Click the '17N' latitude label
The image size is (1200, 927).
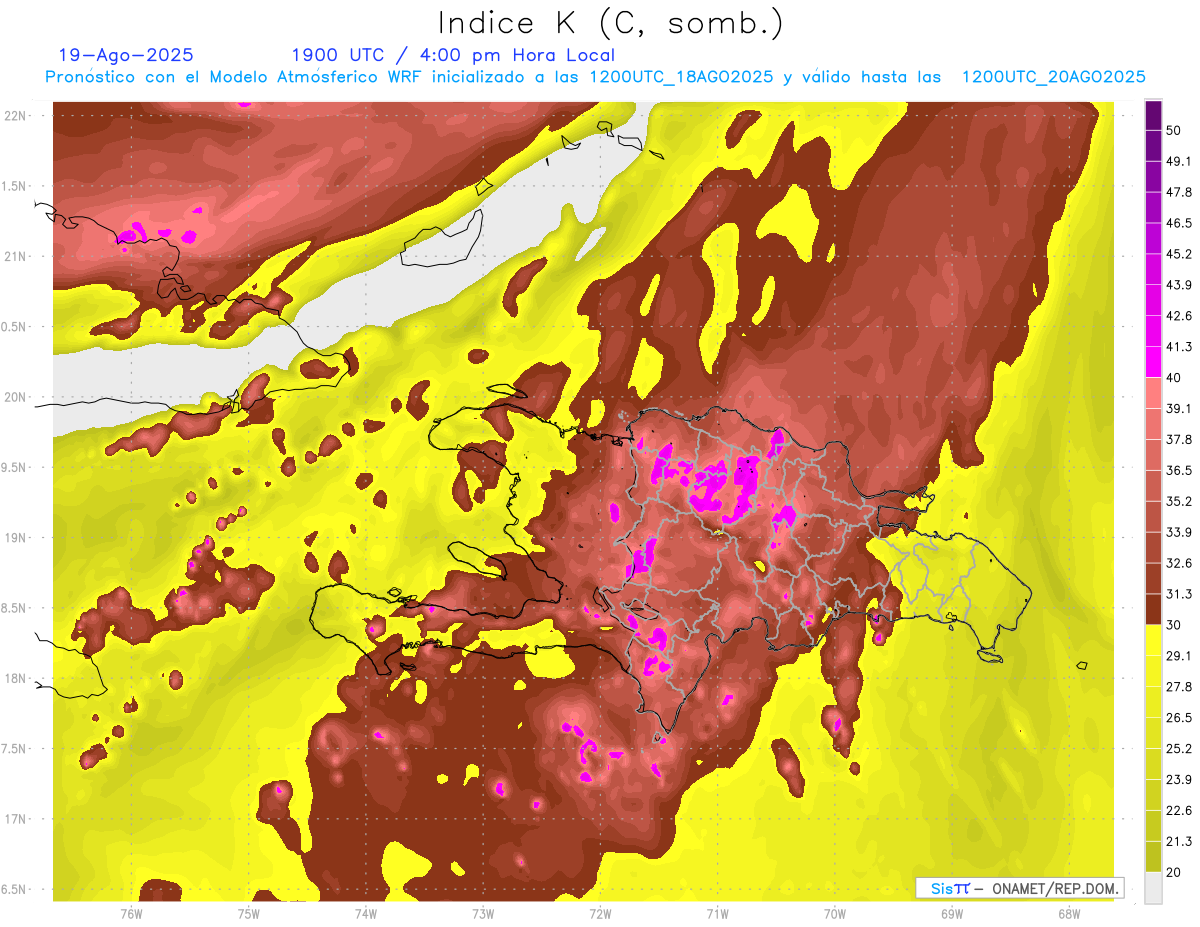[x=14, y=820]
